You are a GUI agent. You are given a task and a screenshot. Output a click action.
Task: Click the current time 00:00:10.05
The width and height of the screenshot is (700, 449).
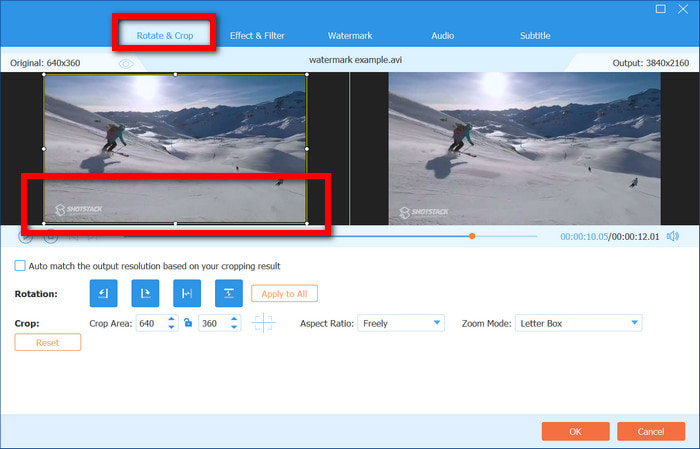[x=584, y=237]
